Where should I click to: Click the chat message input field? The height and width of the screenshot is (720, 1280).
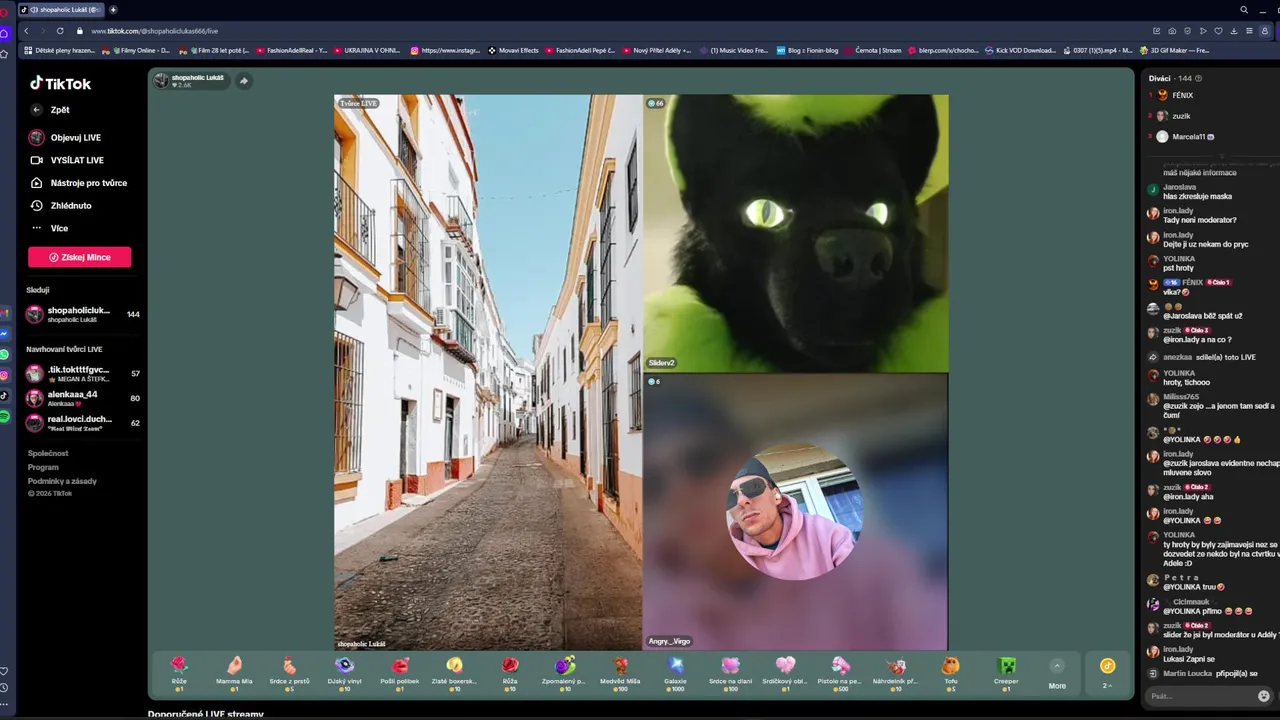(x=1200, y=696)
